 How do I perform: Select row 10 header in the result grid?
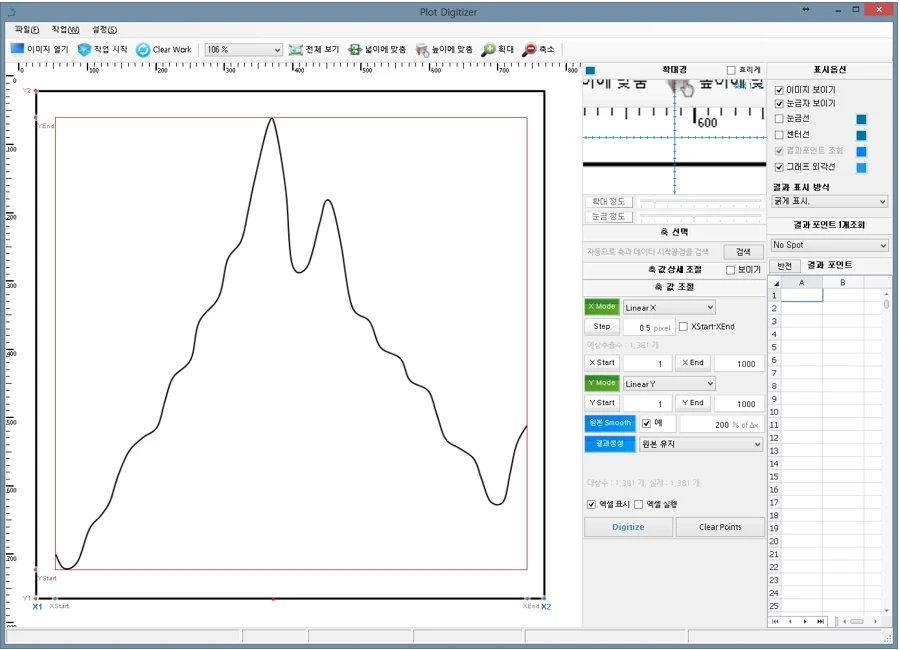[774, 412]
